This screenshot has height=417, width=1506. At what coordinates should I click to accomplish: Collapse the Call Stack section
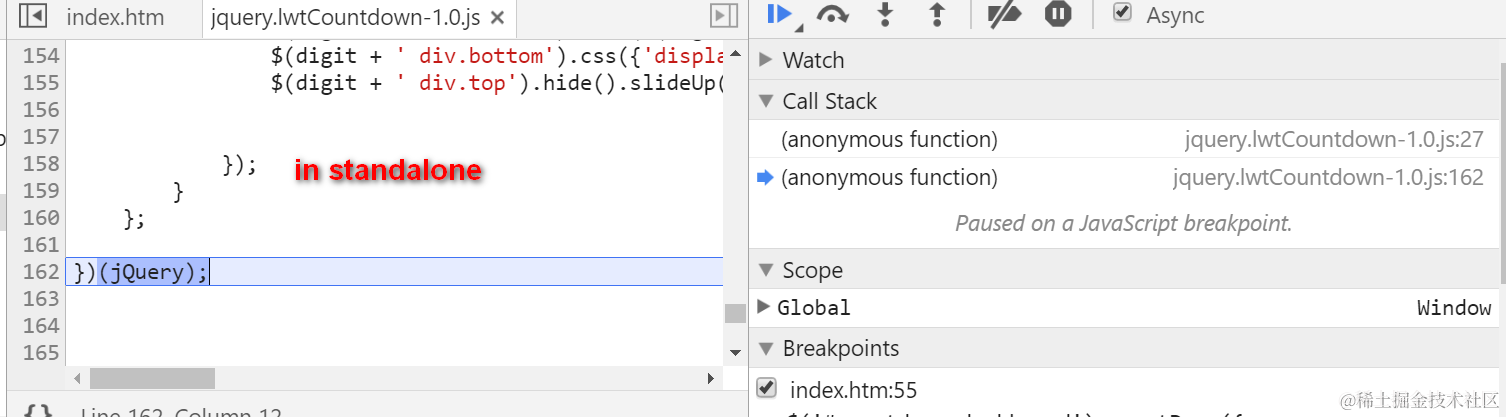click(766, 101)
